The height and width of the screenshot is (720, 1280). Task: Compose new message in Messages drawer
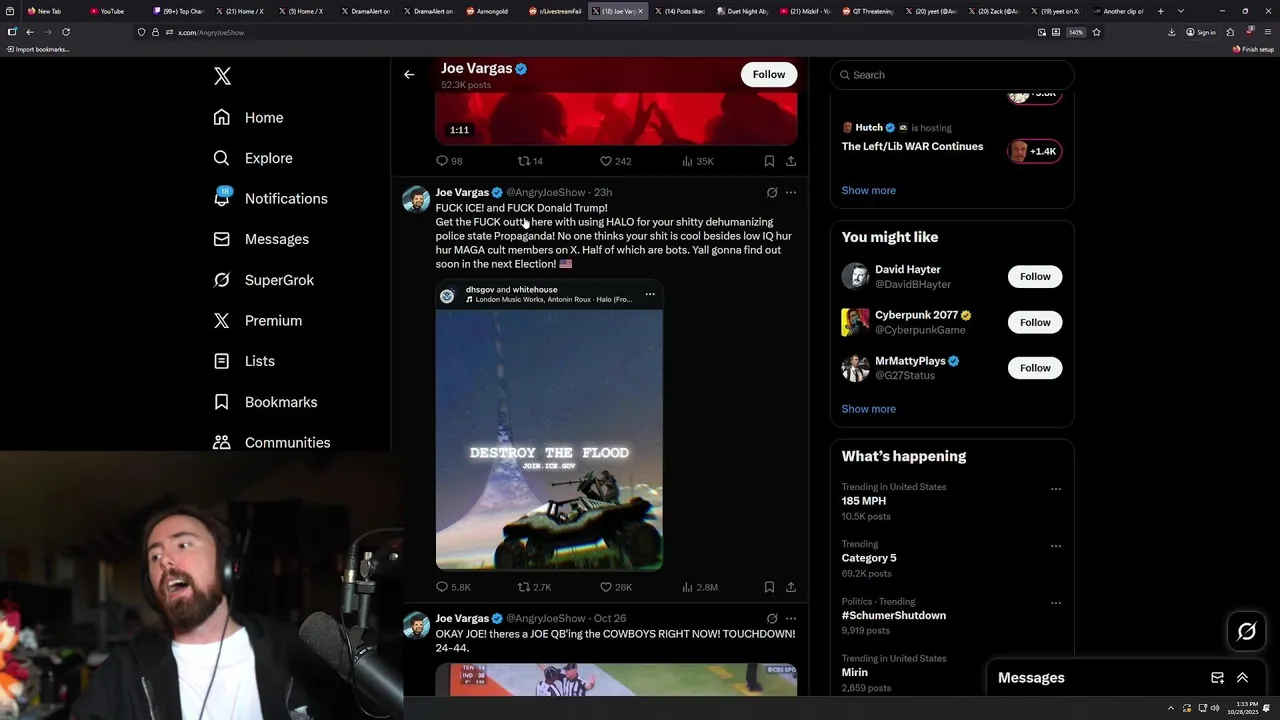coord(1217,677)
